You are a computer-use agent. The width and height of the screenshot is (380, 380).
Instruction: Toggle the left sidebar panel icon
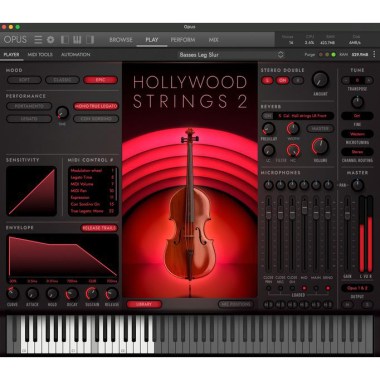(x=65, y=40)
